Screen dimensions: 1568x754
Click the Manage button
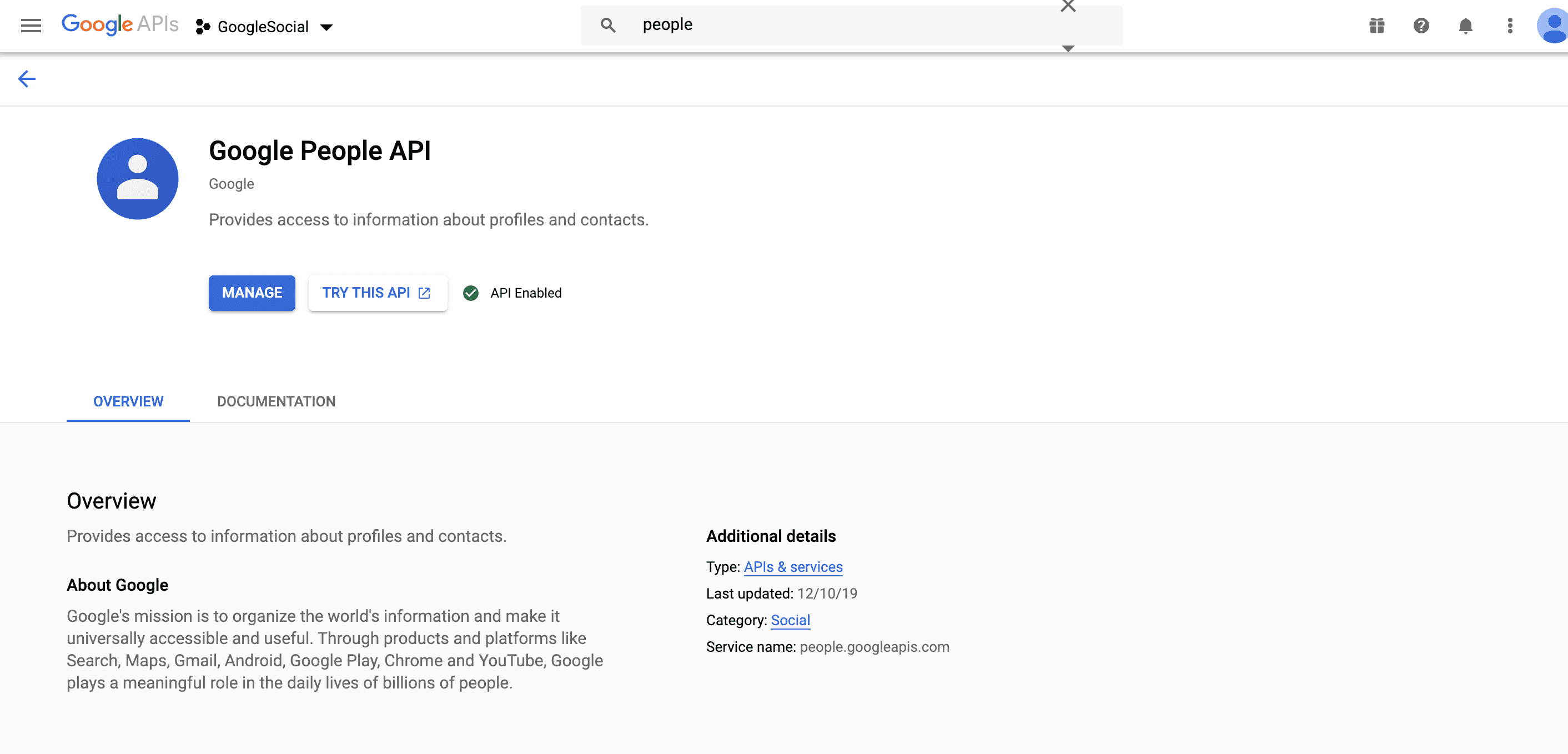pos(252,293)
